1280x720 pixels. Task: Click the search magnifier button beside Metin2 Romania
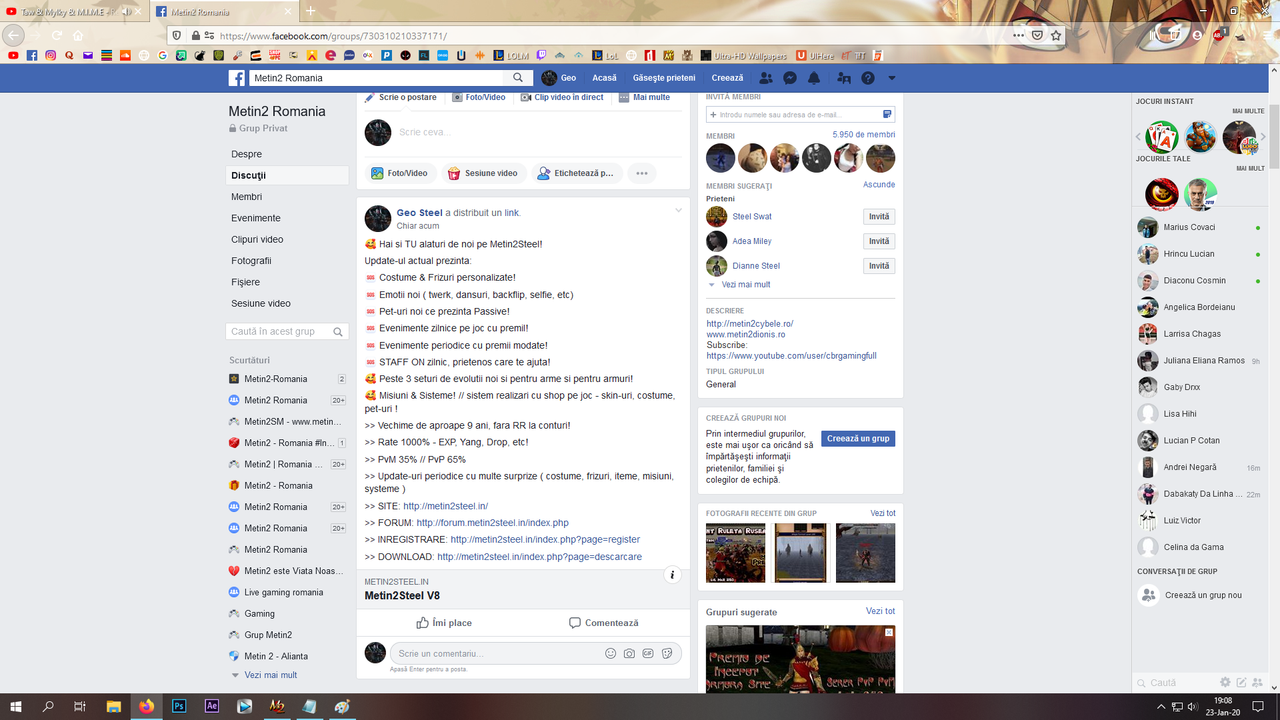[x=518, y=78]
